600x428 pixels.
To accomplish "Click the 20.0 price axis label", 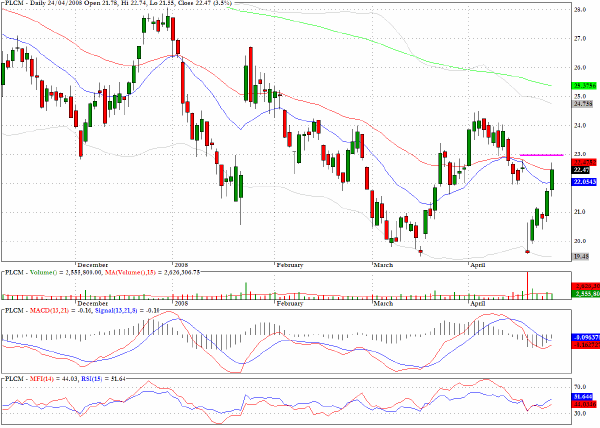I will (580, 241).
